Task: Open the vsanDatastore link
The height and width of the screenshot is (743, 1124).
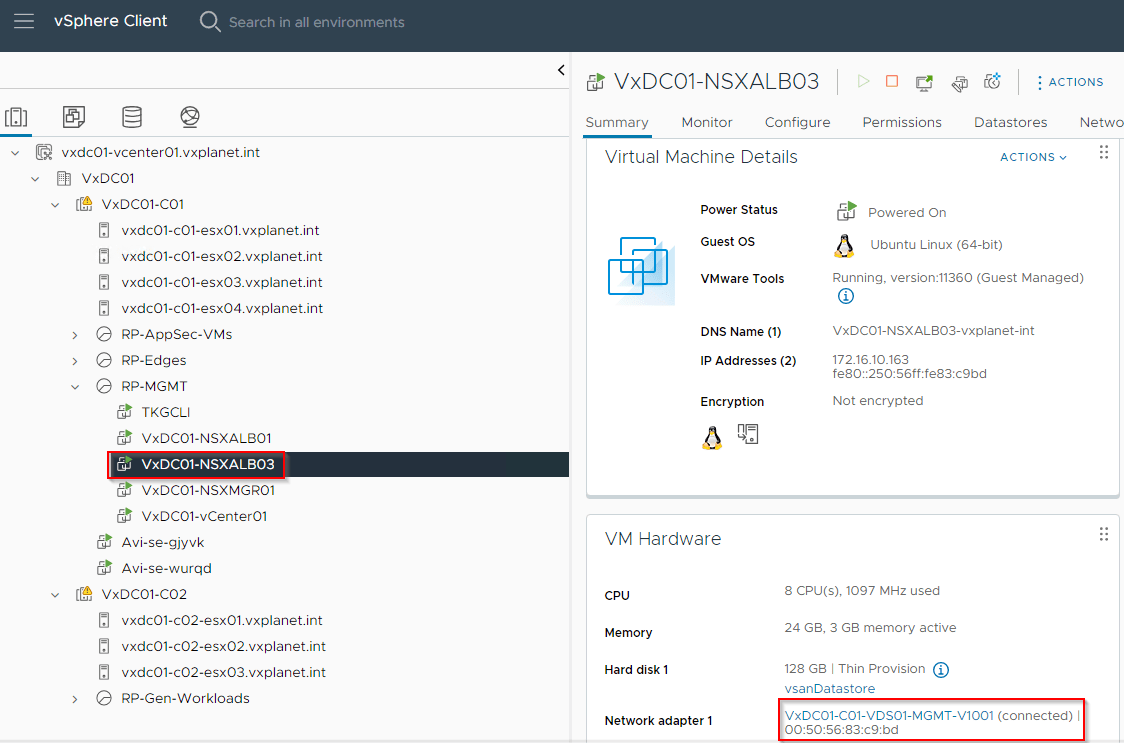Action: click(x=829, y=688)
